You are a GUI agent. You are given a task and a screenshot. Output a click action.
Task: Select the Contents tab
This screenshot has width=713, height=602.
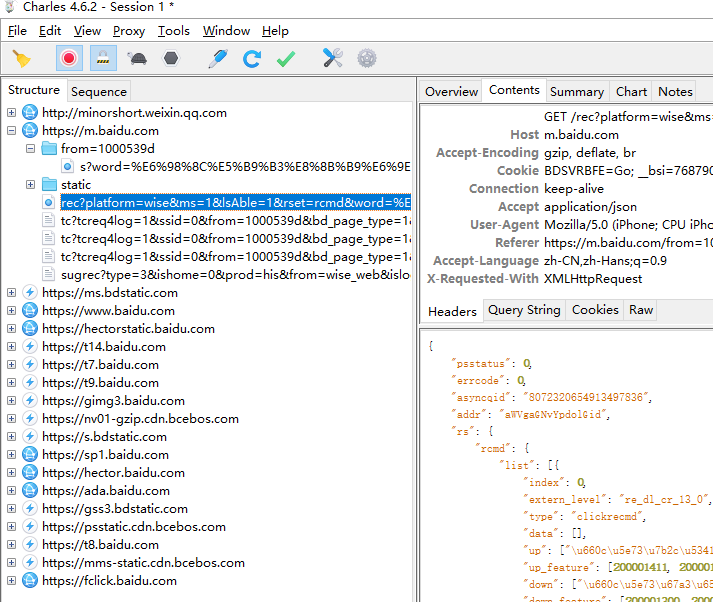pyautogui.click(x=514, y=90)
